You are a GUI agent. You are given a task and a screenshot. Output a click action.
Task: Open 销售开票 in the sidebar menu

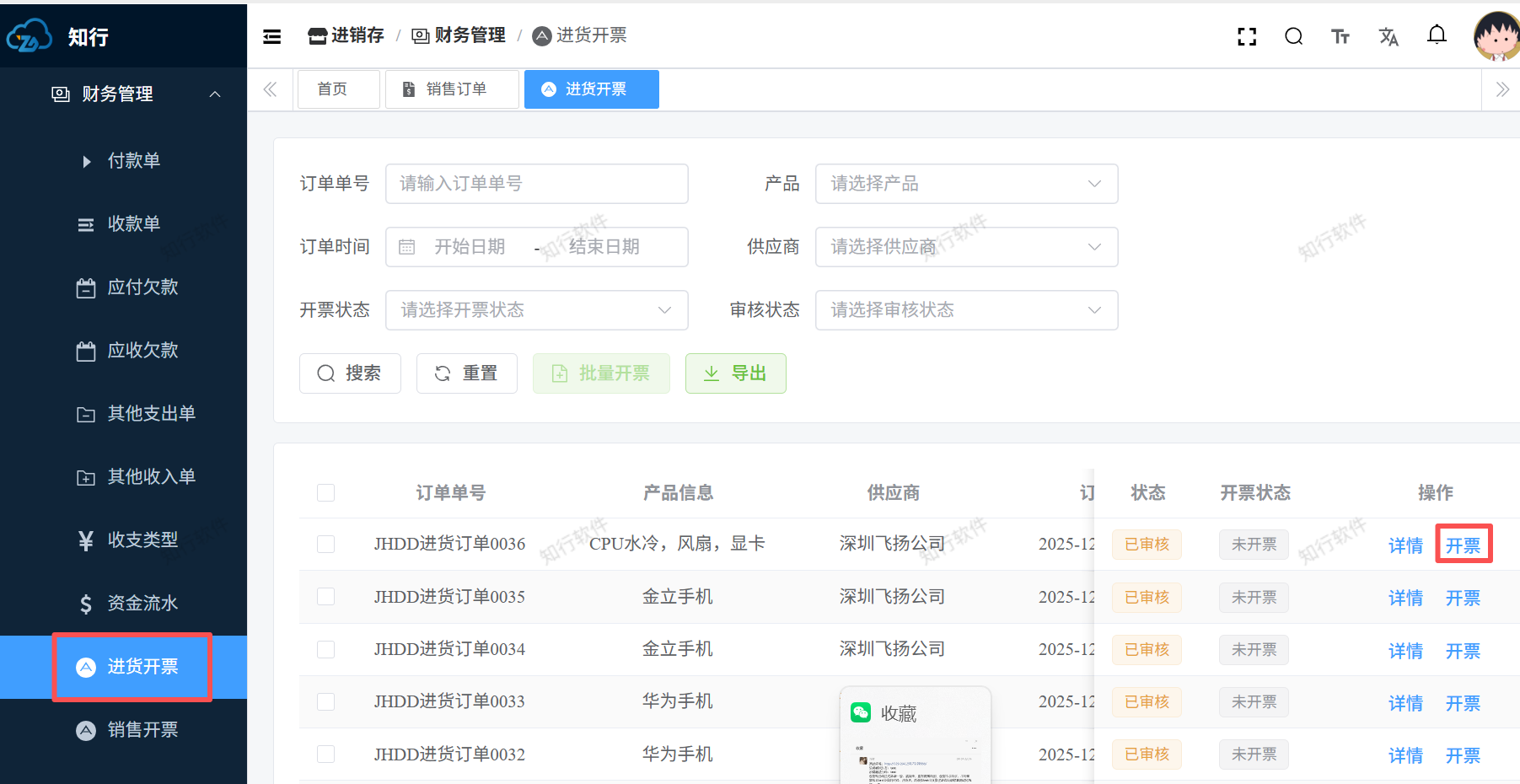tap(142, 730)
